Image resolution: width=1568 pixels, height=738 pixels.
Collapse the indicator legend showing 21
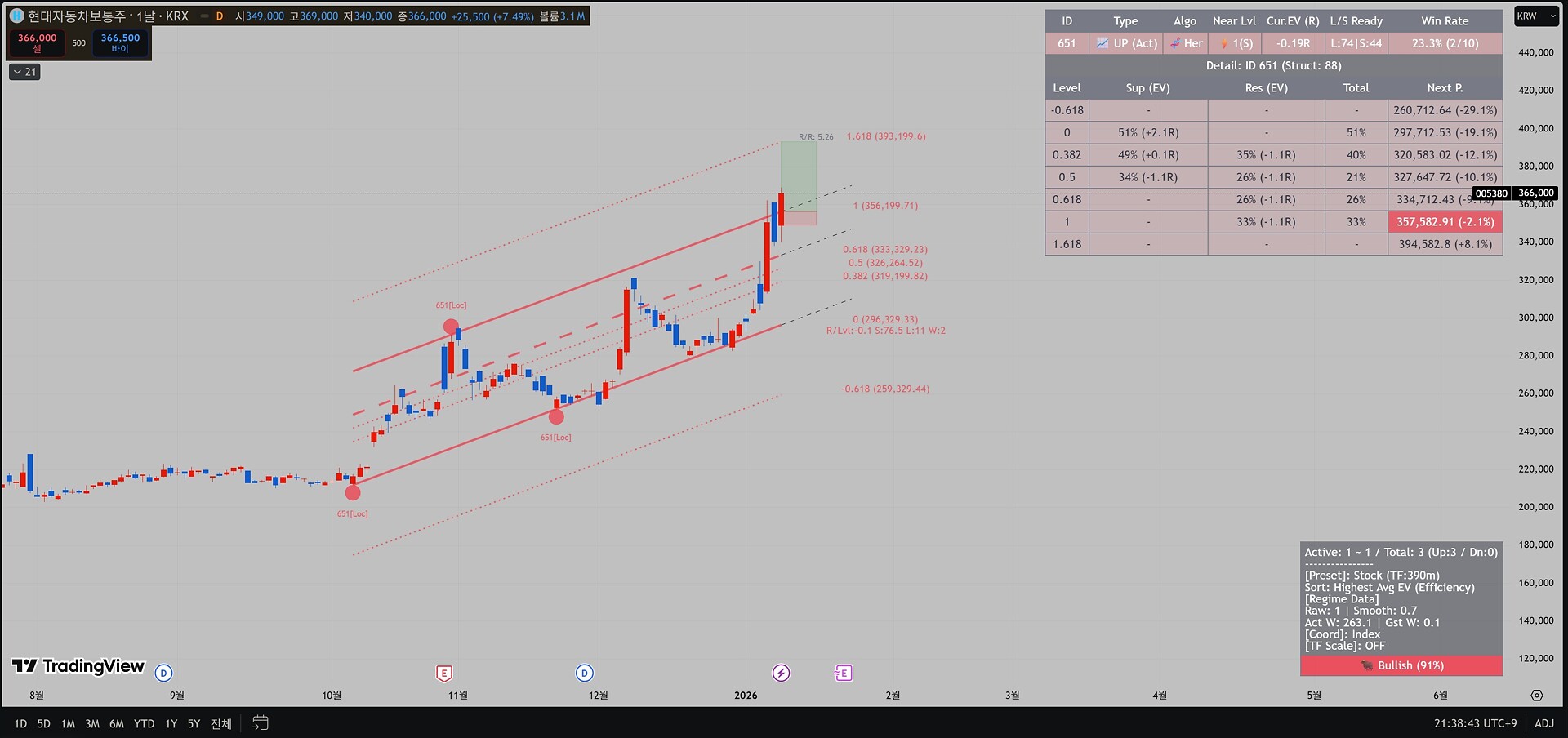click(x=24, y=72)
